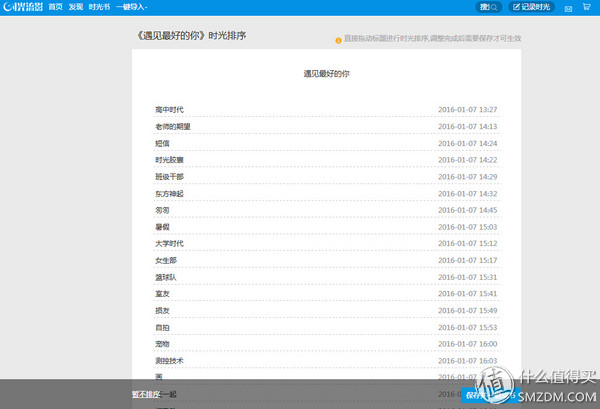Select the 篮球队 entry

pyautogui.click(x=166, y=277)
